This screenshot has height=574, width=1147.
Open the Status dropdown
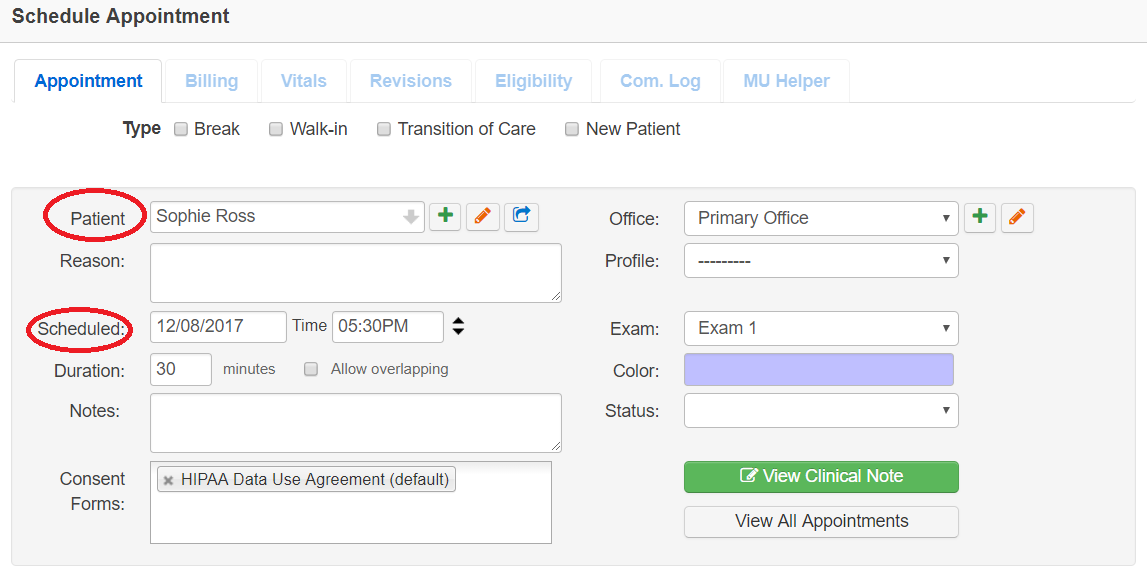click(x=821, y=410)
